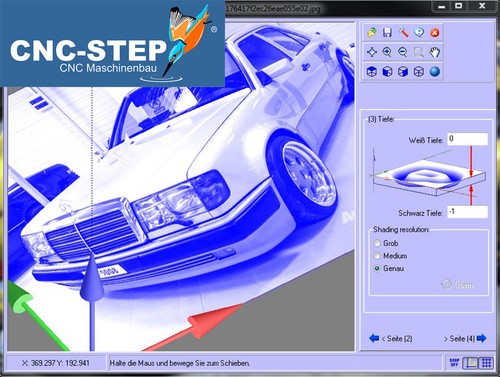Switch to right-face view cube icon

tap(403, 71)
